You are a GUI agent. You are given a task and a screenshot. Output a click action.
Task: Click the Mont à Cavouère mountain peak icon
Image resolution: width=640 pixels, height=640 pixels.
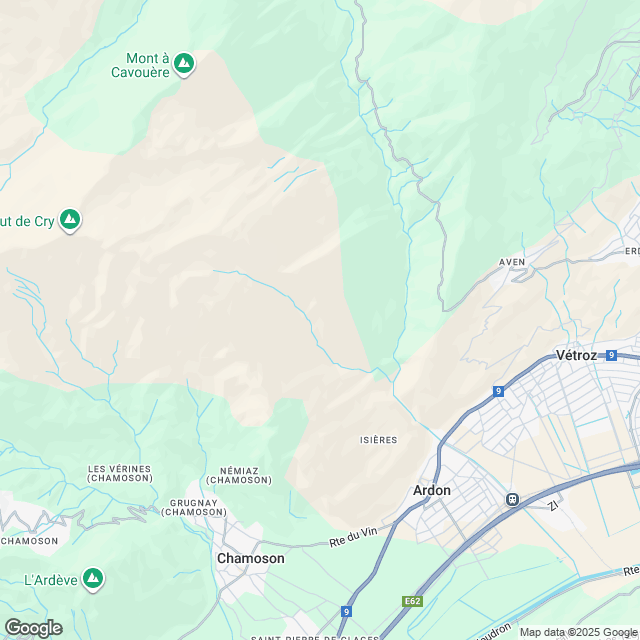(x=184, y=64)
